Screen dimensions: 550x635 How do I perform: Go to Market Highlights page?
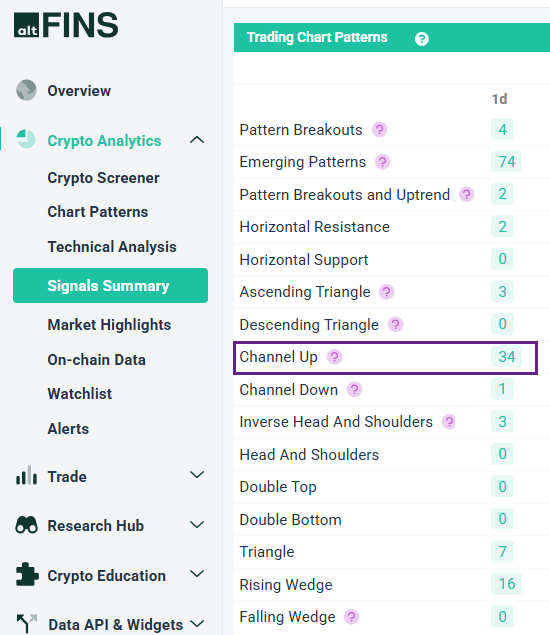[x=109, y=325]
